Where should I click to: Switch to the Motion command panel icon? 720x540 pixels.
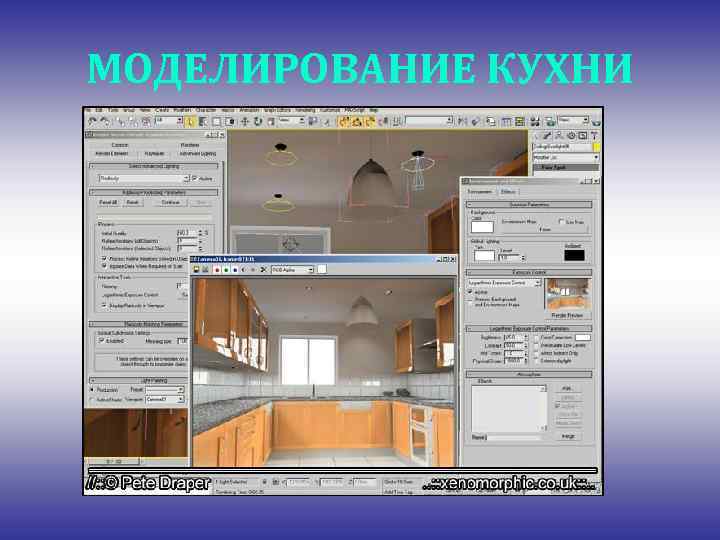[x=571, y=135]
